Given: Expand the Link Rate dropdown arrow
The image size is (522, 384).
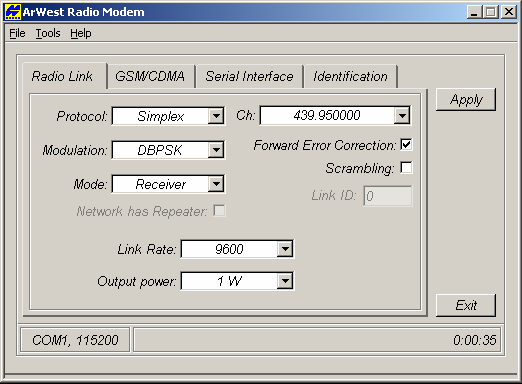Looking at the screenshot, I should pyautogui.click(x=285, y=249).
